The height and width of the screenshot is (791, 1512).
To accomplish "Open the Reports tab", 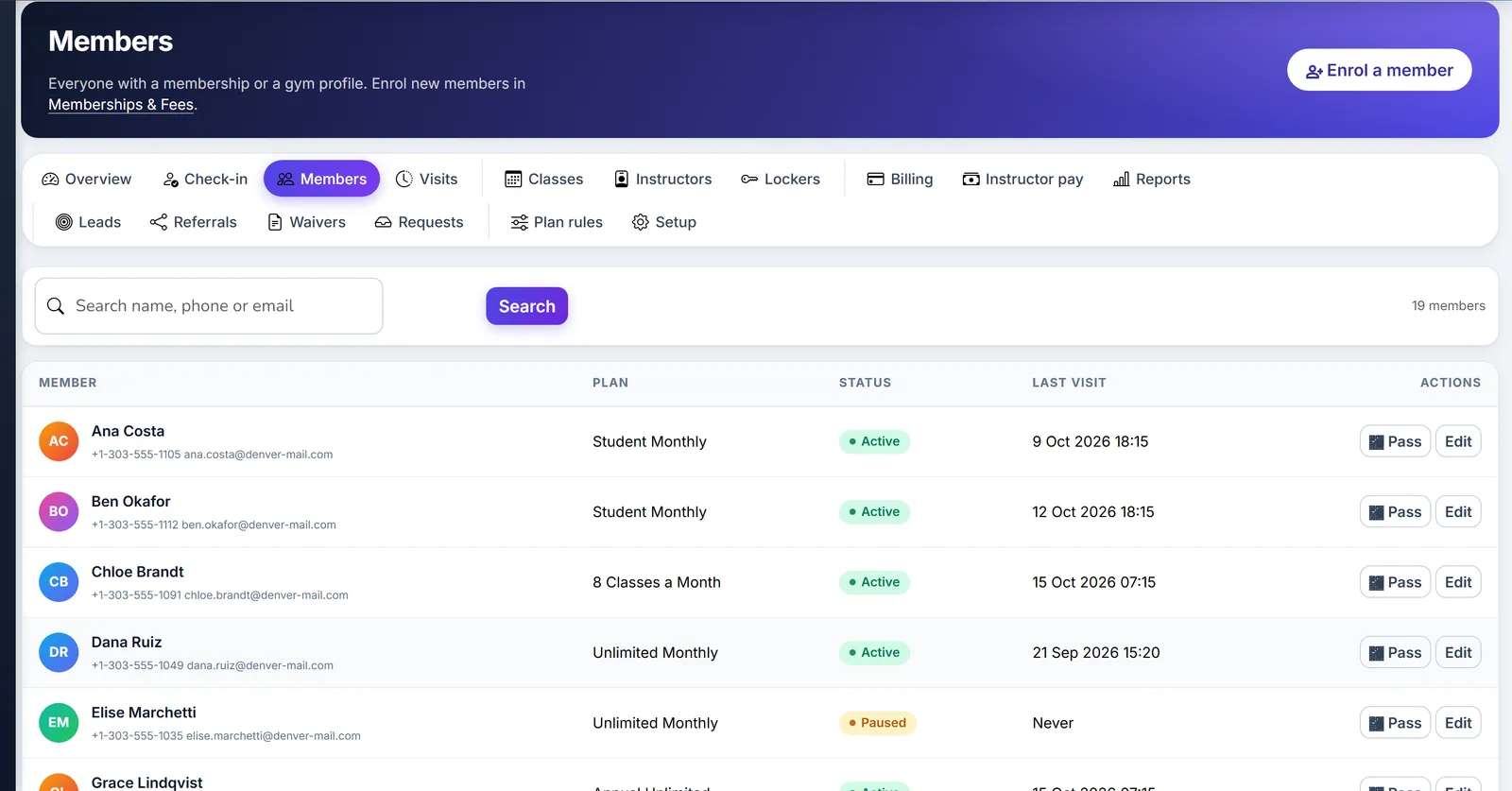I will click(x=1152, y=179).
